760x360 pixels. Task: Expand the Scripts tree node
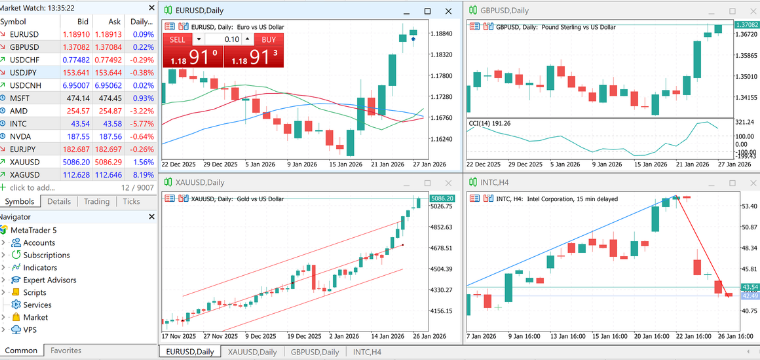coord(3,293)
